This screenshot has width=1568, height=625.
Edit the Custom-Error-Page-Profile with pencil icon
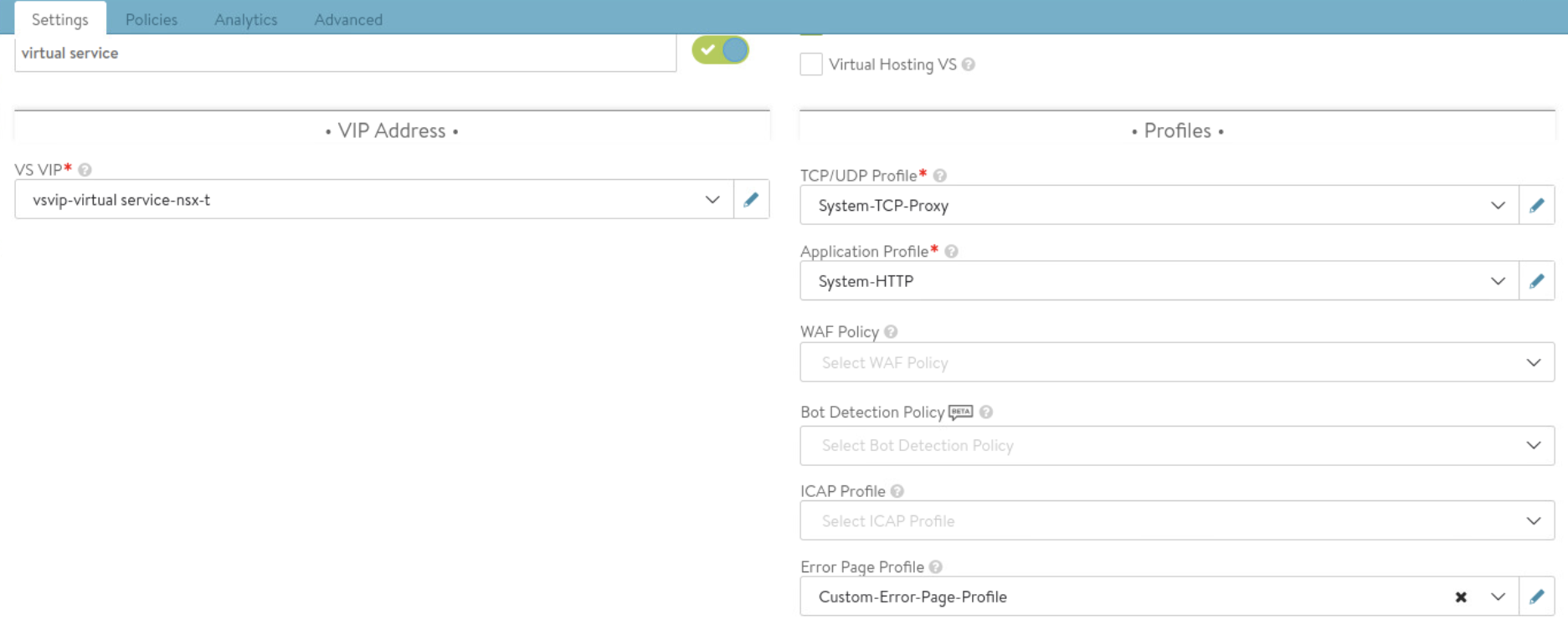(x=1536, y=597)
